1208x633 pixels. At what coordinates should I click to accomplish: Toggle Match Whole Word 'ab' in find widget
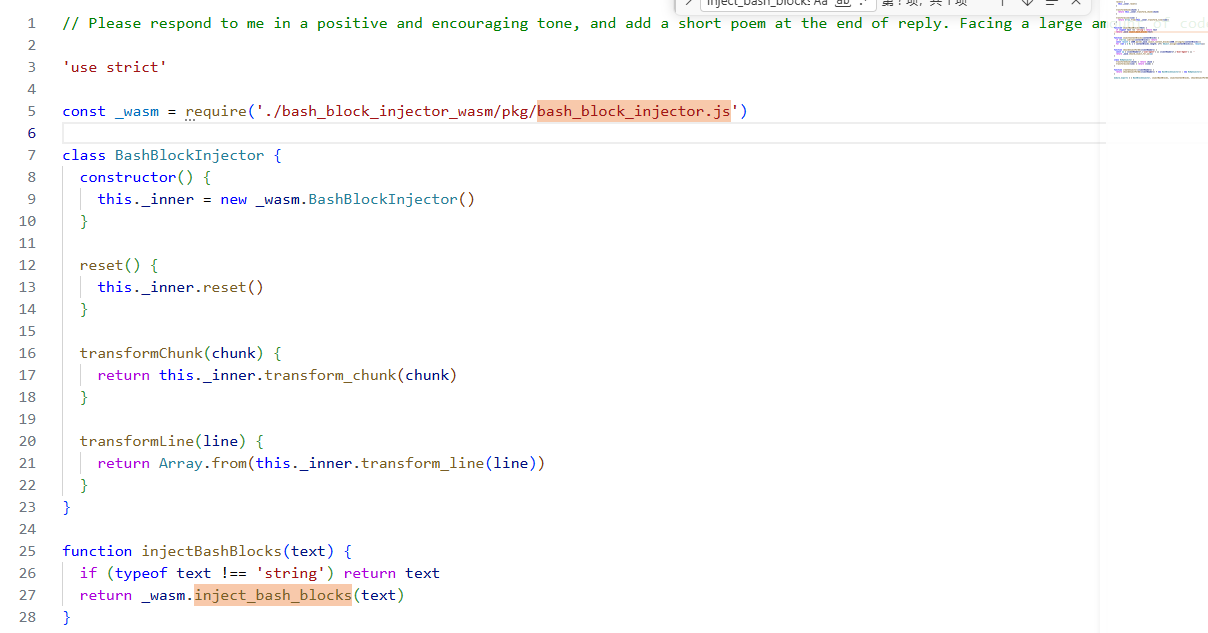click(842, 3)
